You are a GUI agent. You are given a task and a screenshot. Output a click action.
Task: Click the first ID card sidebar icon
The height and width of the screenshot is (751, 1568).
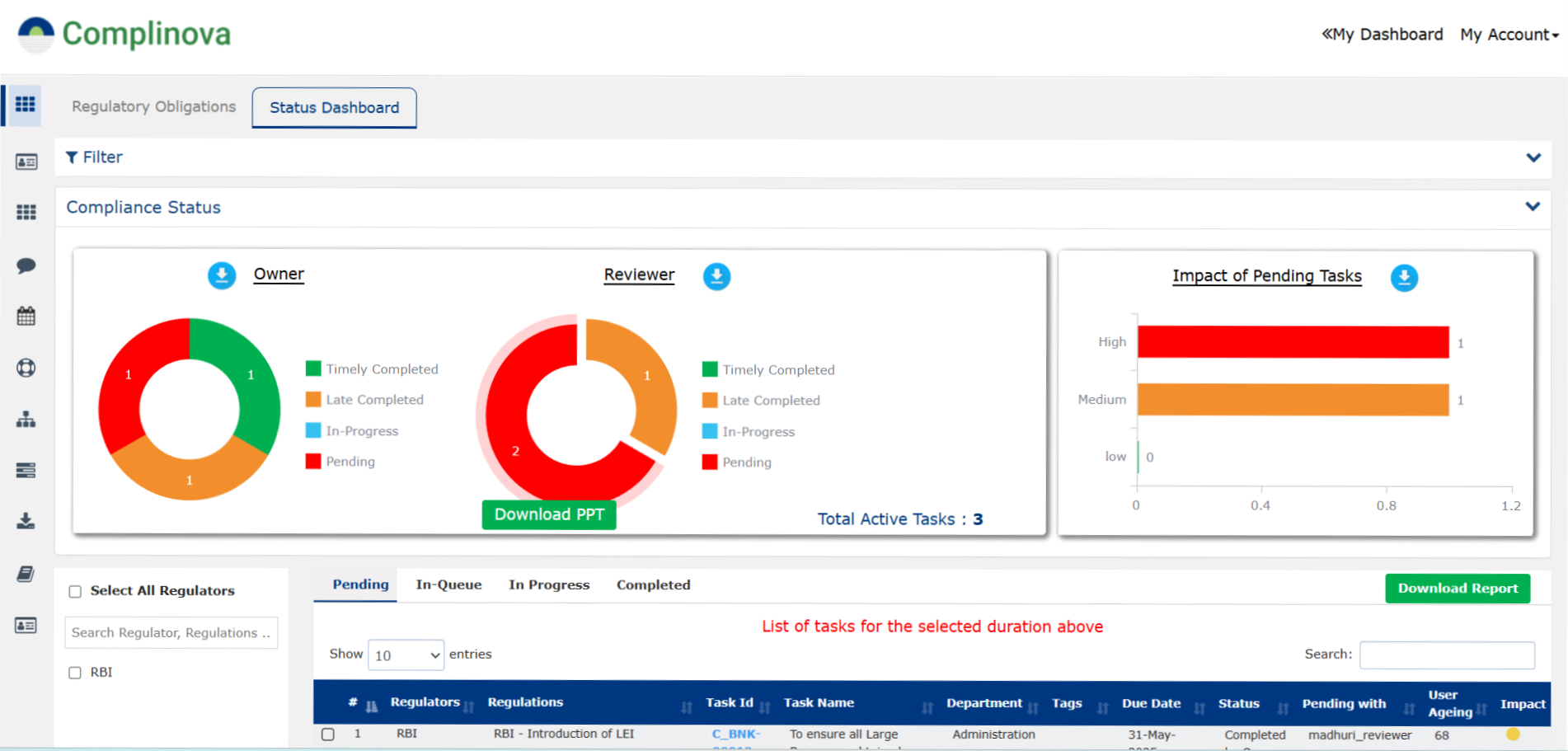pyautogui.click(x=26, y=162)
